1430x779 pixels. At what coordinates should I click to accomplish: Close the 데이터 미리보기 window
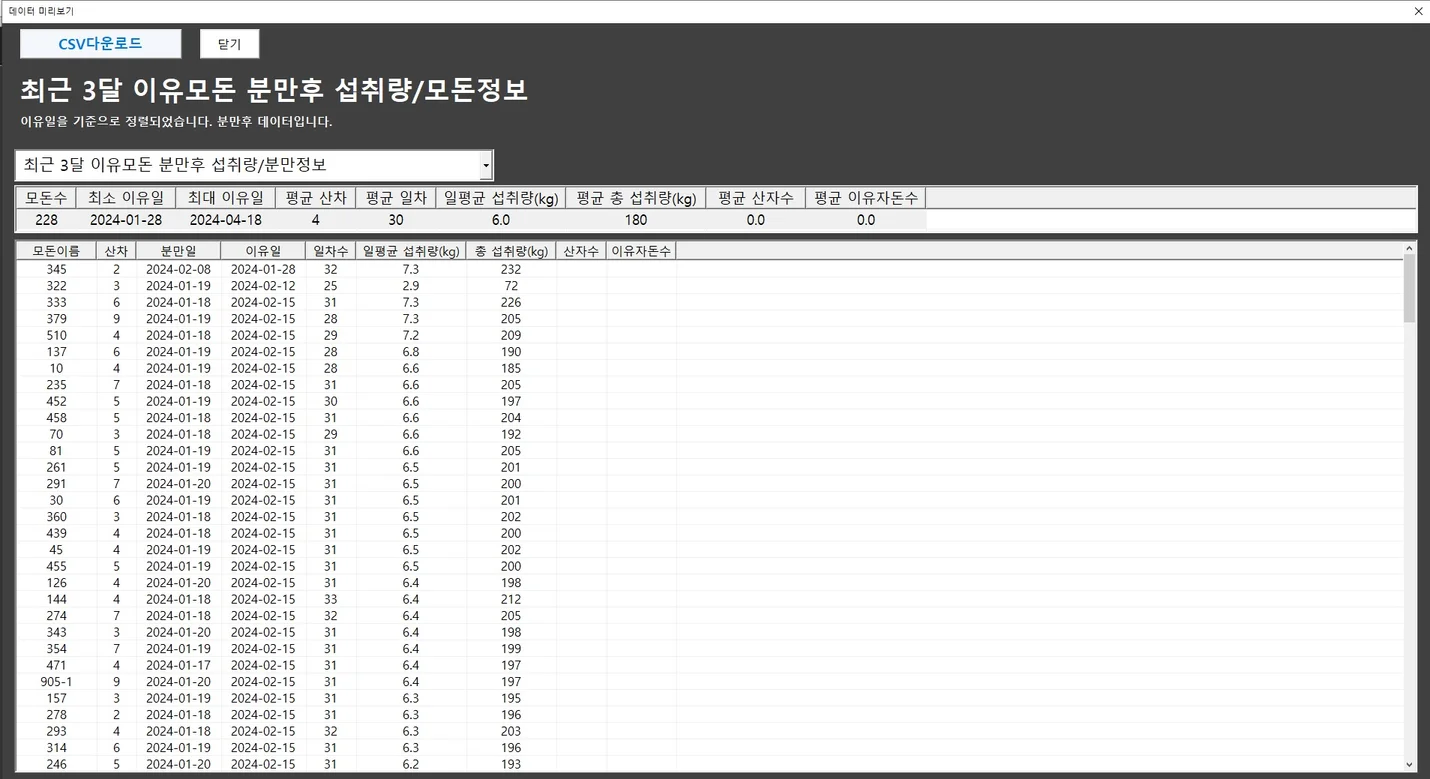(1418, 11)
